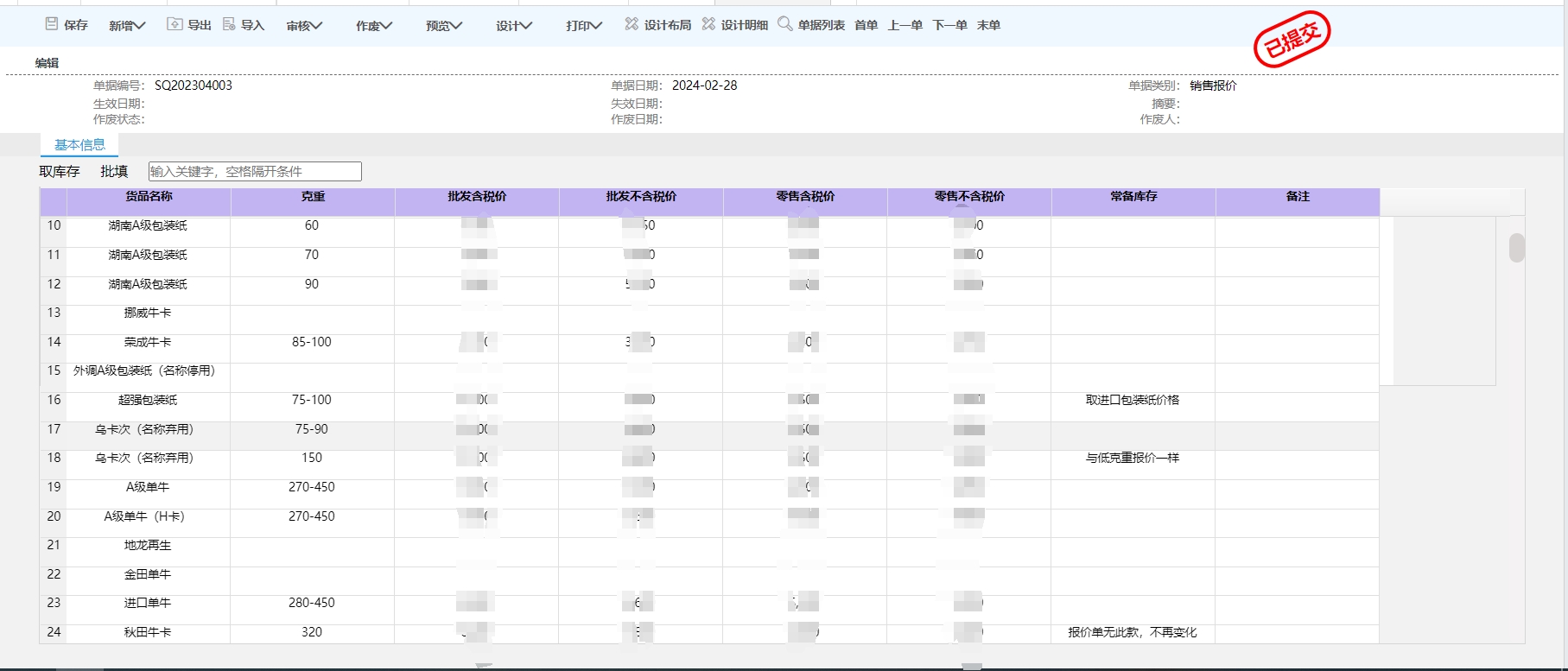Viewport: 1568px width, 671px height.
Task: Open the 设计 dropdown menu
Action: pos(514,26)
